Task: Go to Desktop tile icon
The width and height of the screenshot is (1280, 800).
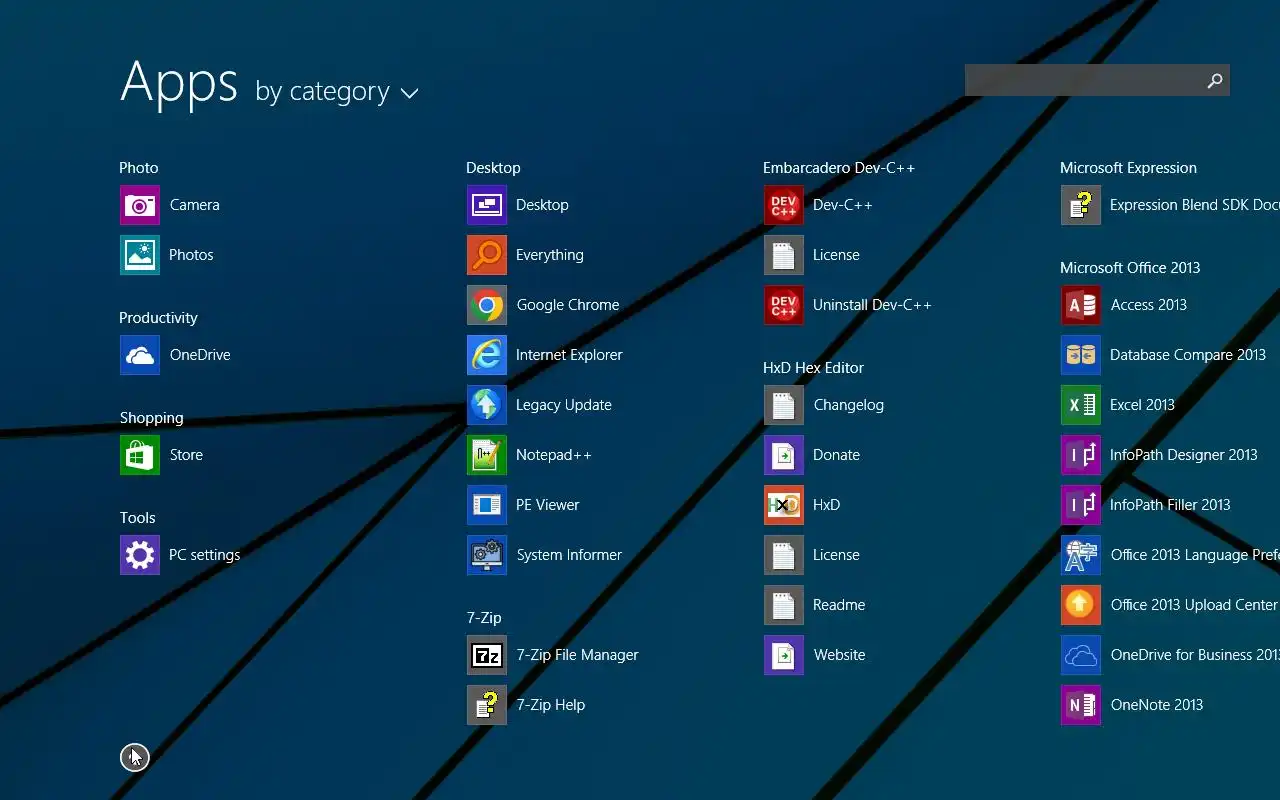Action: point(487,205)
